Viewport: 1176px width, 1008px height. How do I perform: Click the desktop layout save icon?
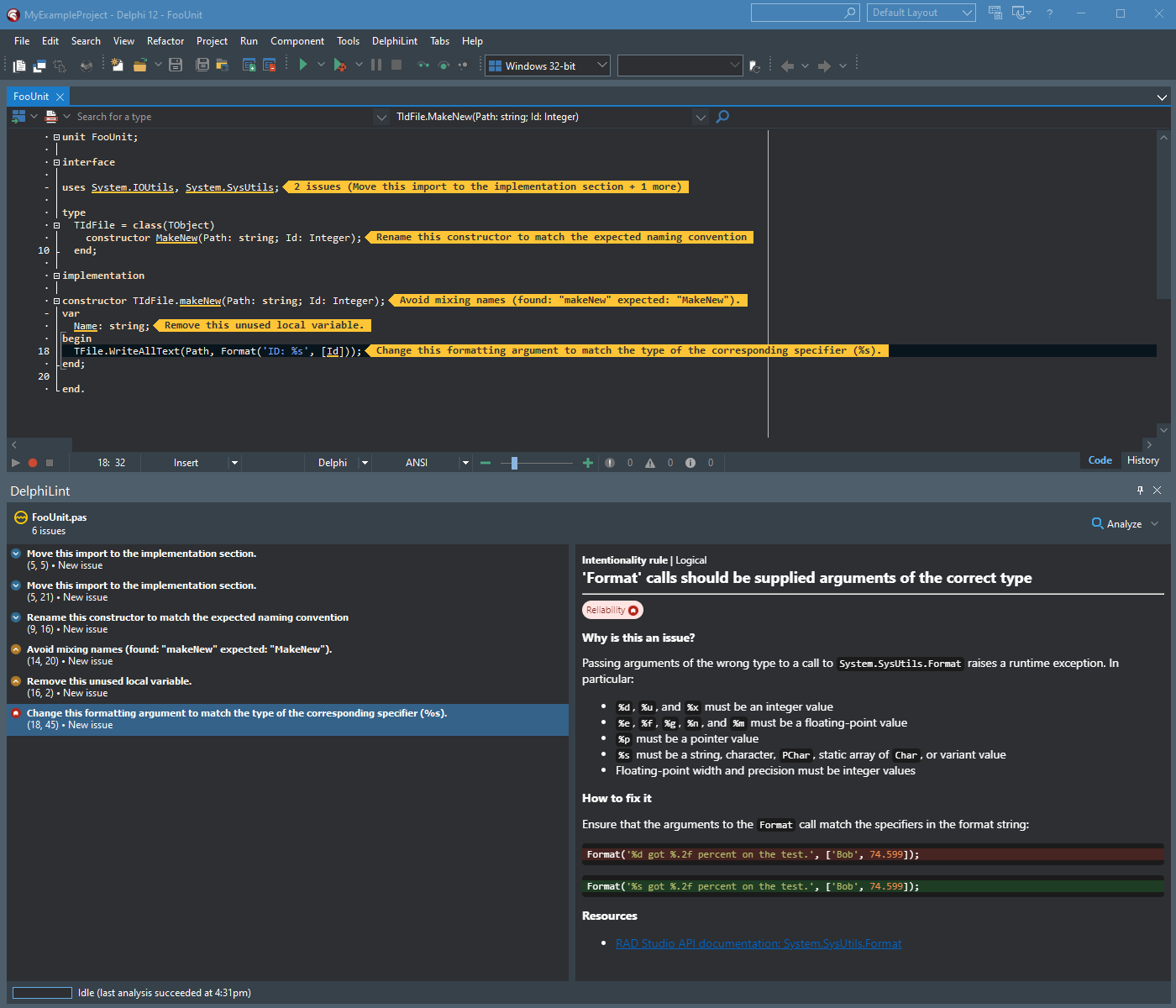(995, 13)
